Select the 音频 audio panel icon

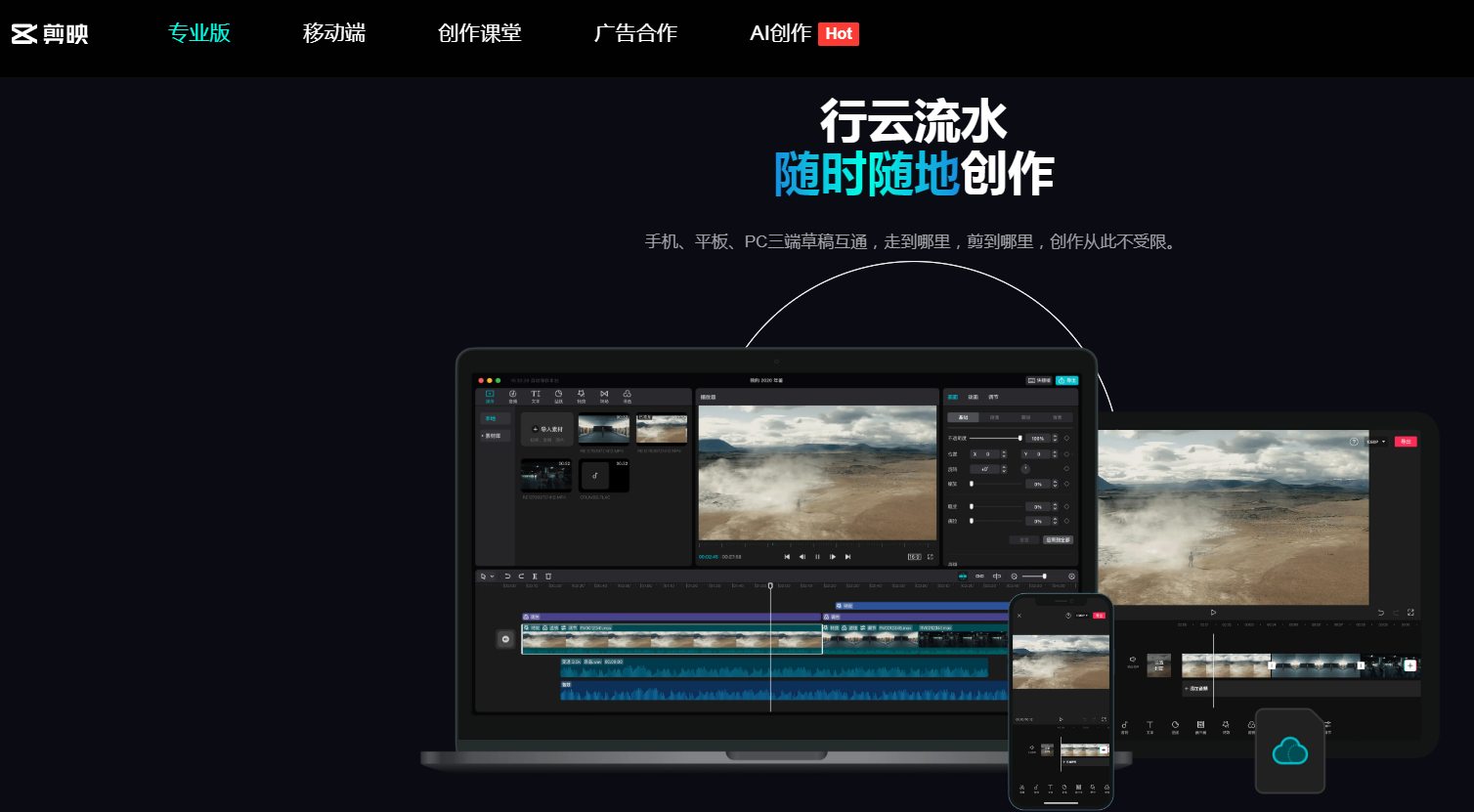pyautogui.click(x=512, y=394)
